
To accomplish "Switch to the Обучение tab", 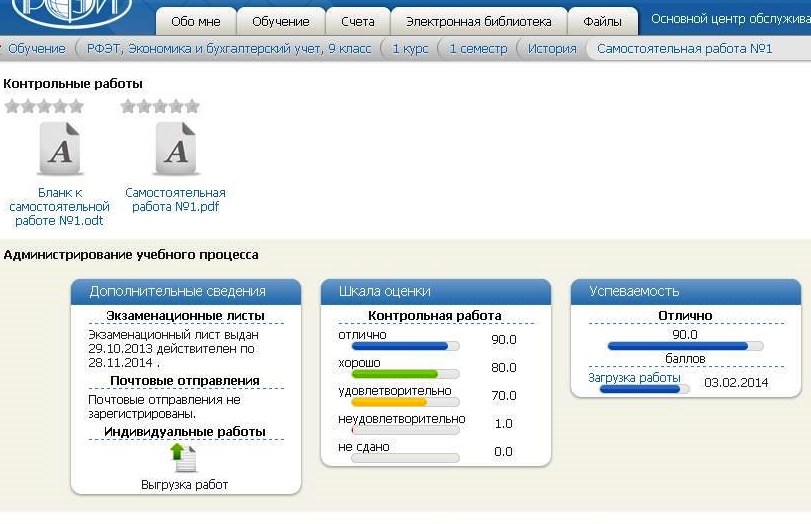I will tap(280, 21).
